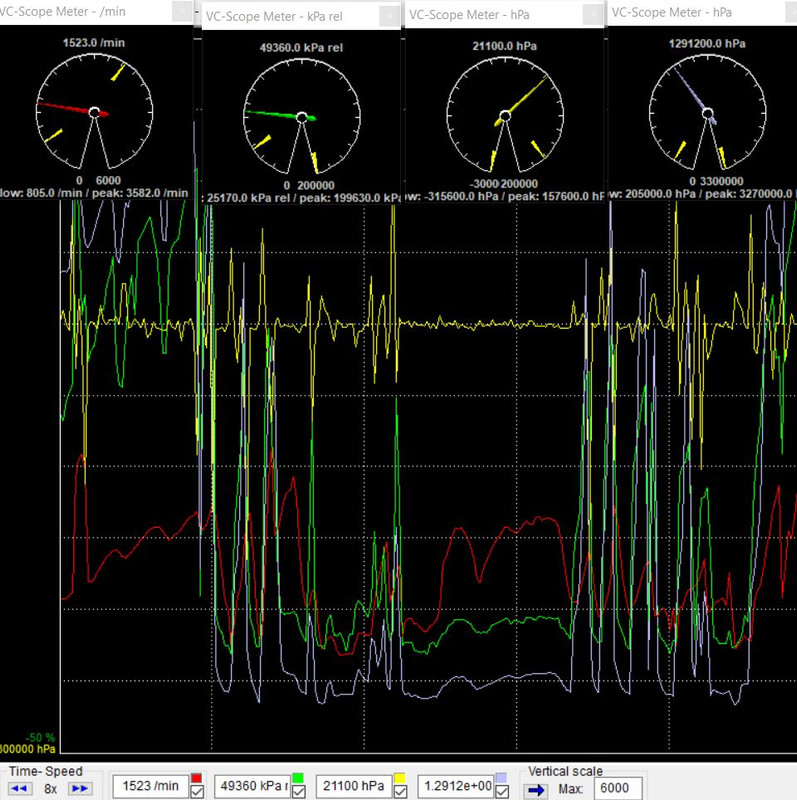
Task: Click the lavender channel color swatch
Action: coord(502,779)
